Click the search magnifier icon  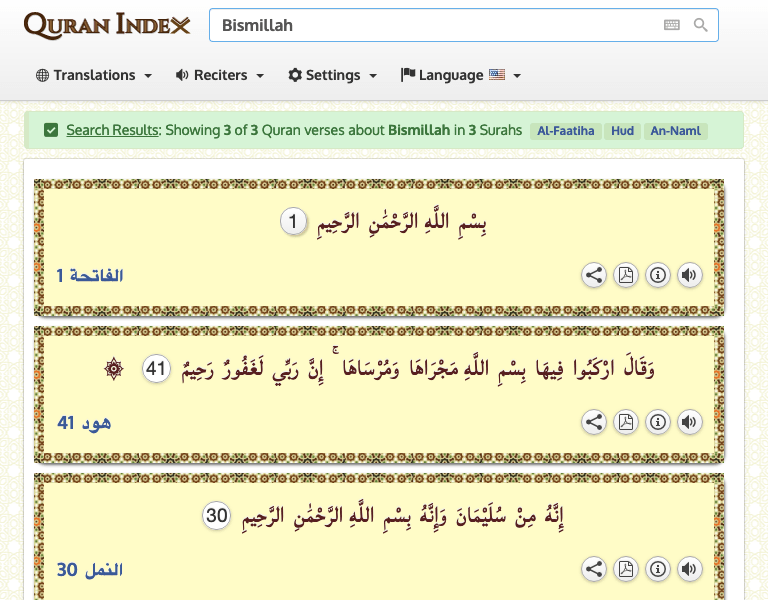[x=700, y=25]
